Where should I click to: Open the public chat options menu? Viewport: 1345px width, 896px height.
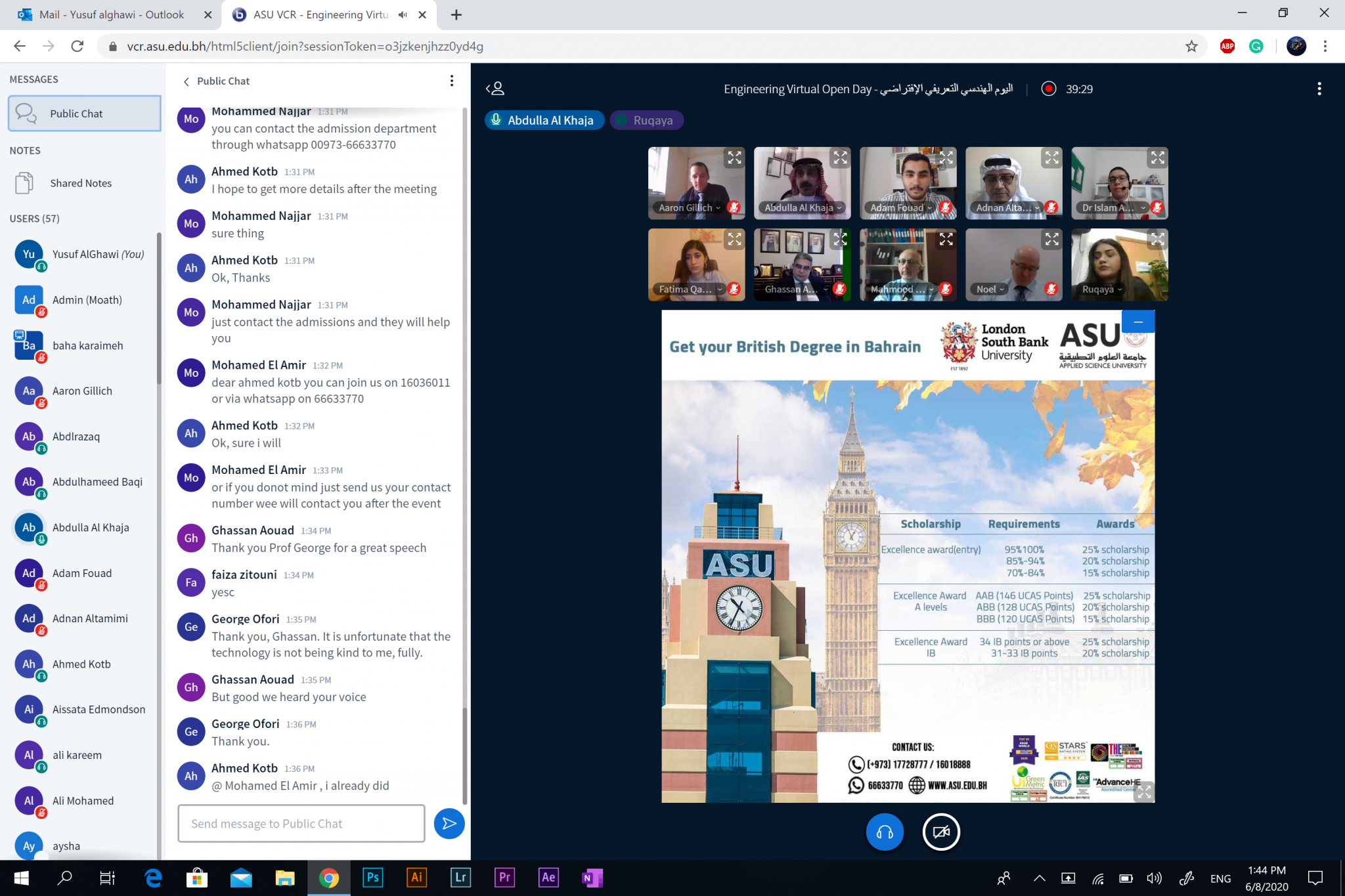click(451, 81)
